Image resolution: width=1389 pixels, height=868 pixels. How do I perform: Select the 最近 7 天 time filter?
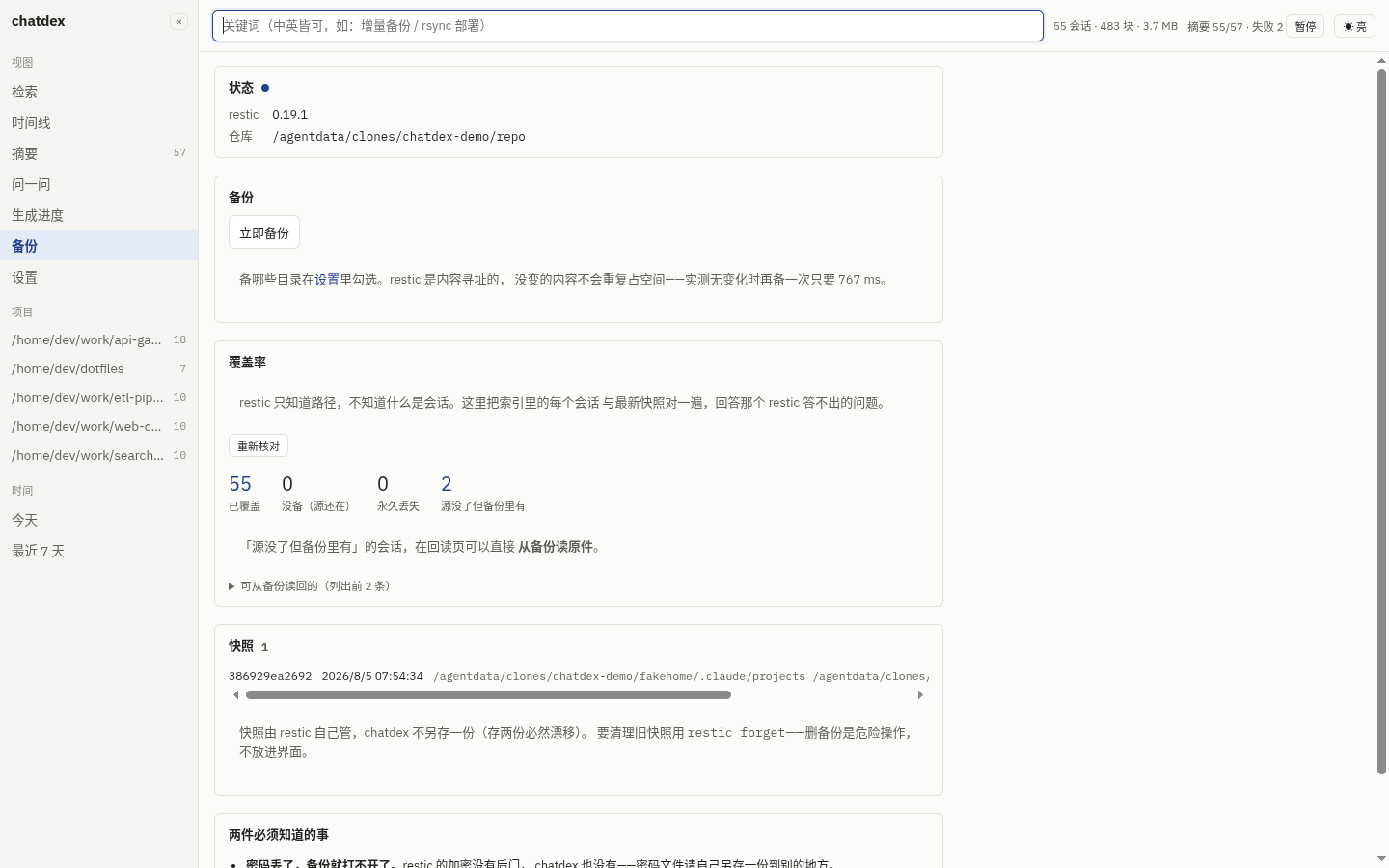99,551
